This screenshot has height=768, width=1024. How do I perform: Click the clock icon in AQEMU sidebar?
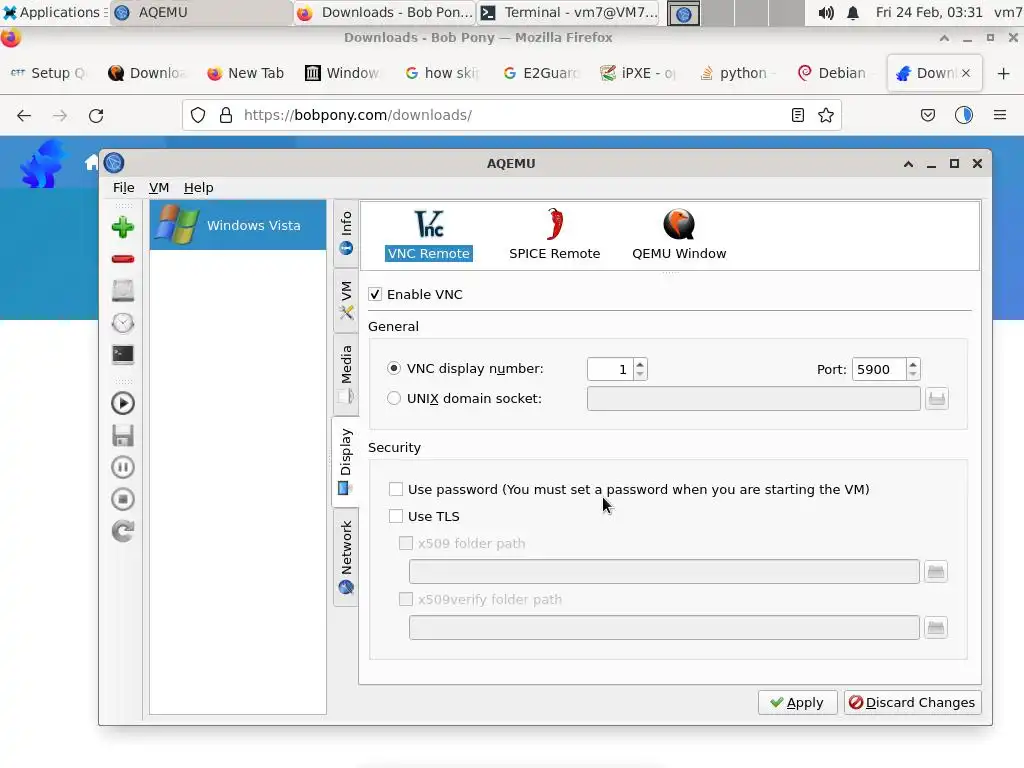[123, 323]
